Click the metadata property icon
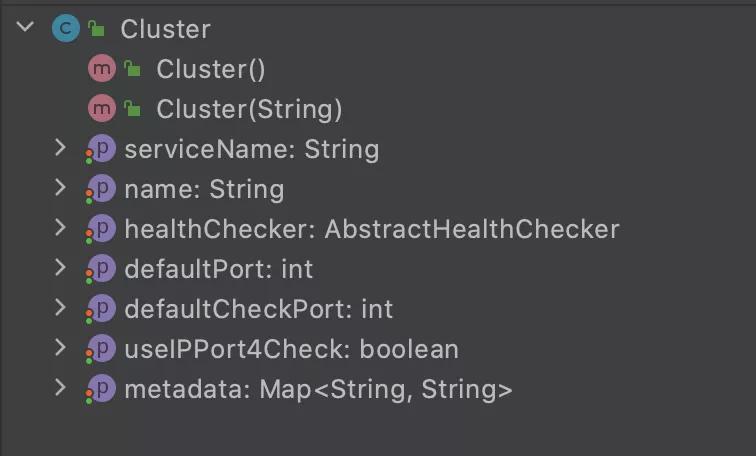The height and width of the screenshot is (456, 756). [101, 390]
